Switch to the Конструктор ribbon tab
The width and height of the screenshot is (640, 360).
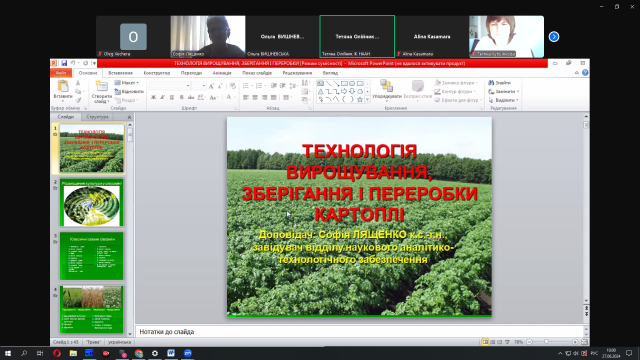157,73
